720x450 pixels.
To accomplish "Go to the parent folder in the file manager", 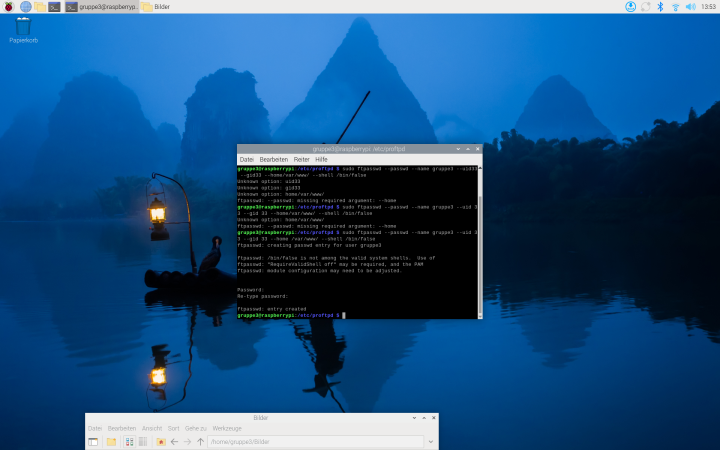I will click(201, 441).
